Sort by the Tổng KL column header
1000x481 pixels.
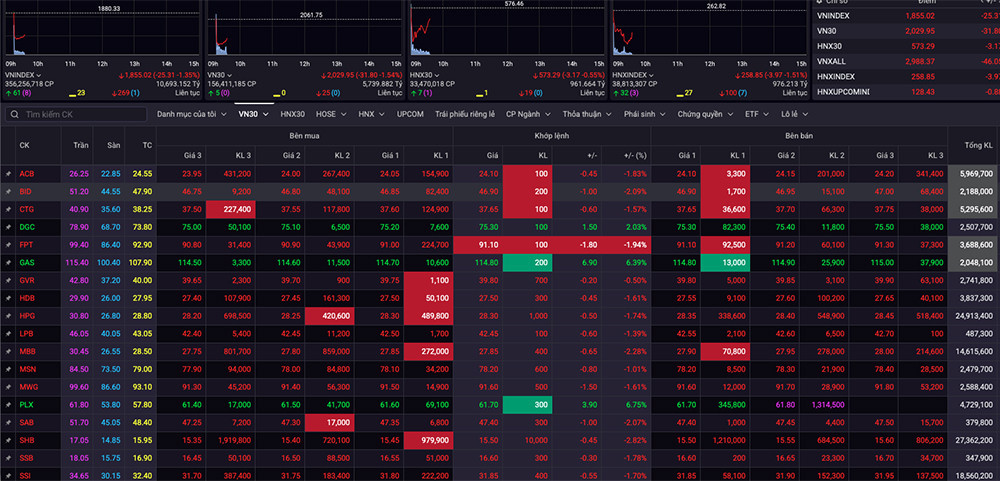click(973, 145)
